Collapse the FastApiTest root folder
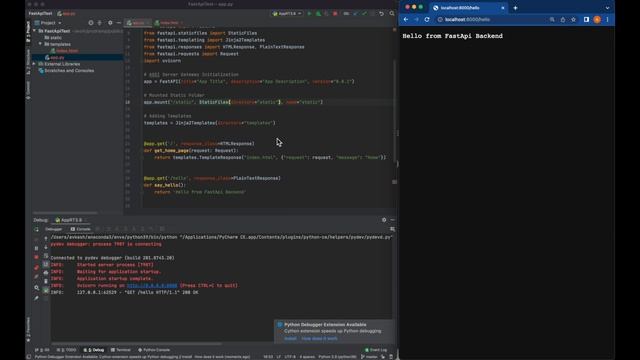Screen dimensions: 640x360 tap(35, 31)
